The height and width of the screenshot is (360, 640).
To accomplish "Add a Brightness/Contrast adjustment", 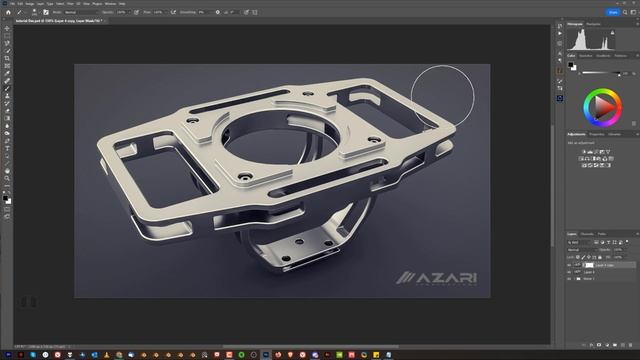I will pyautogui.click(x=584, y=152).
